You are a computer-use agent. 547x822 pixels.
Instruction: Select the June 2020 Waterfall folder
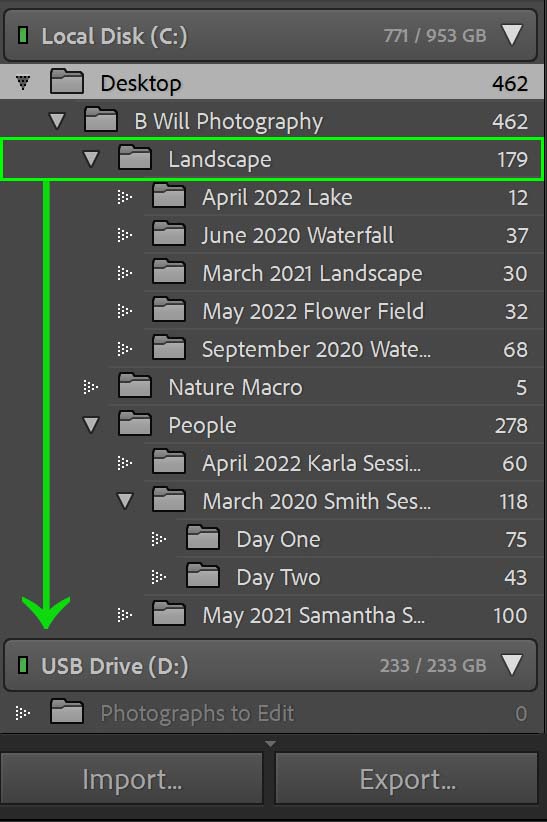pyautogui.click(x=344, y=235)
